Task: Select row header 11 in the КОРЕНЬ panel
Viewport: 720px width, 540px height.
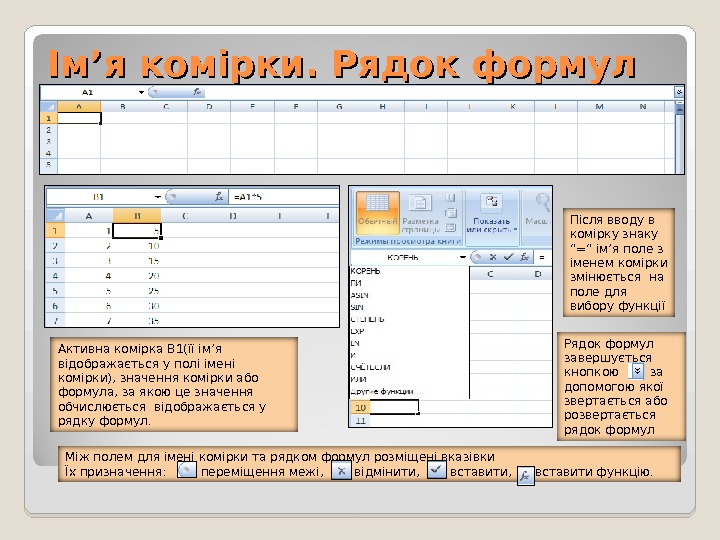Action: [x=360, y=421]
